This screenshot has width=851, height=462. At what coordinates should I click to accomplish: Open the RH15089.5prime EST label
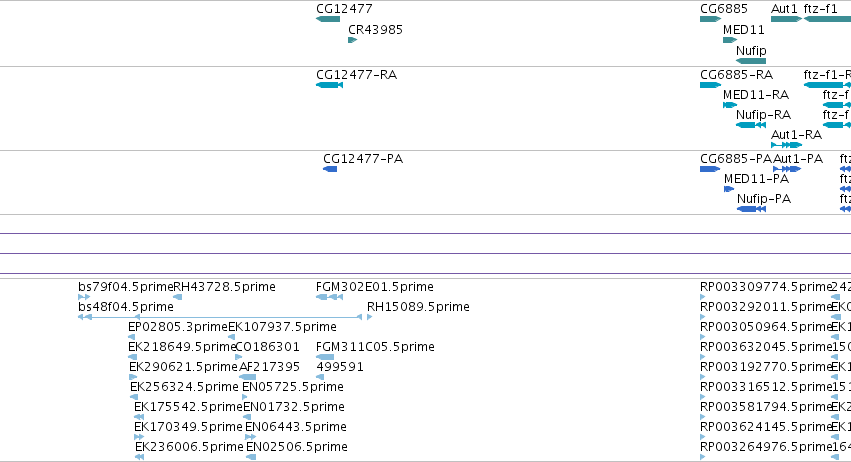418,307
